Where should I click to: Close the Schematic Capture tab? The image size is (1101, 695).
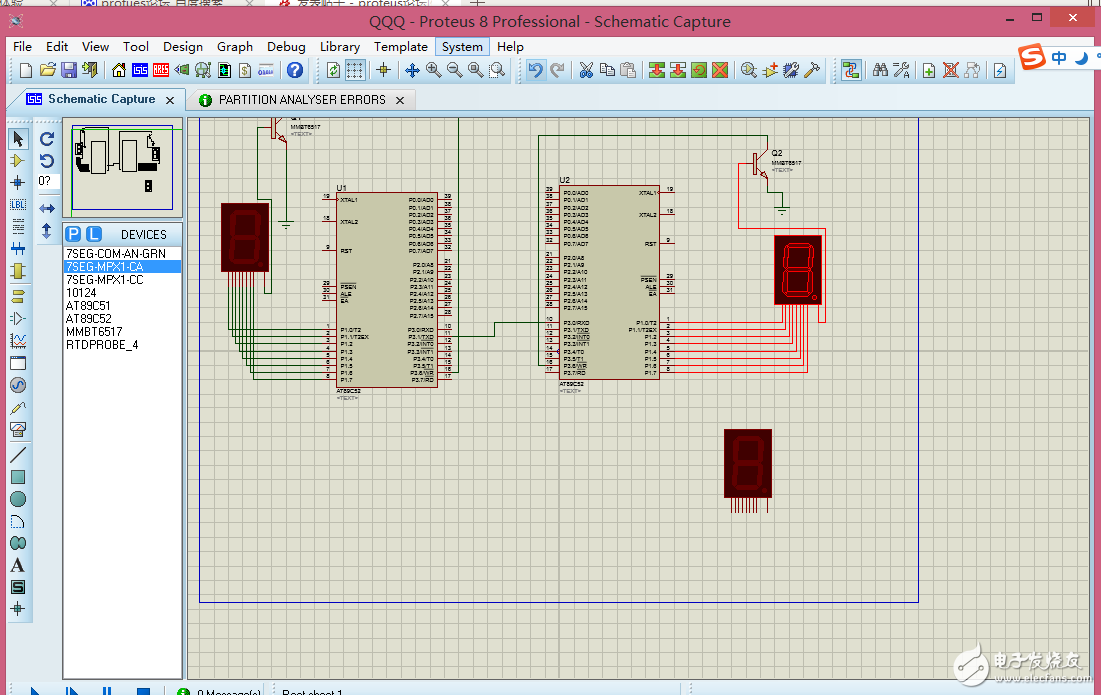point(170,100)
